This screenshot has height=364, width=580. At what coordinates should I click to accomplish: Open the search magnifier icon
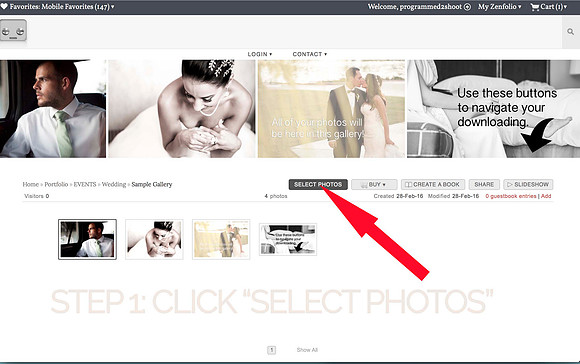point(571,32)
